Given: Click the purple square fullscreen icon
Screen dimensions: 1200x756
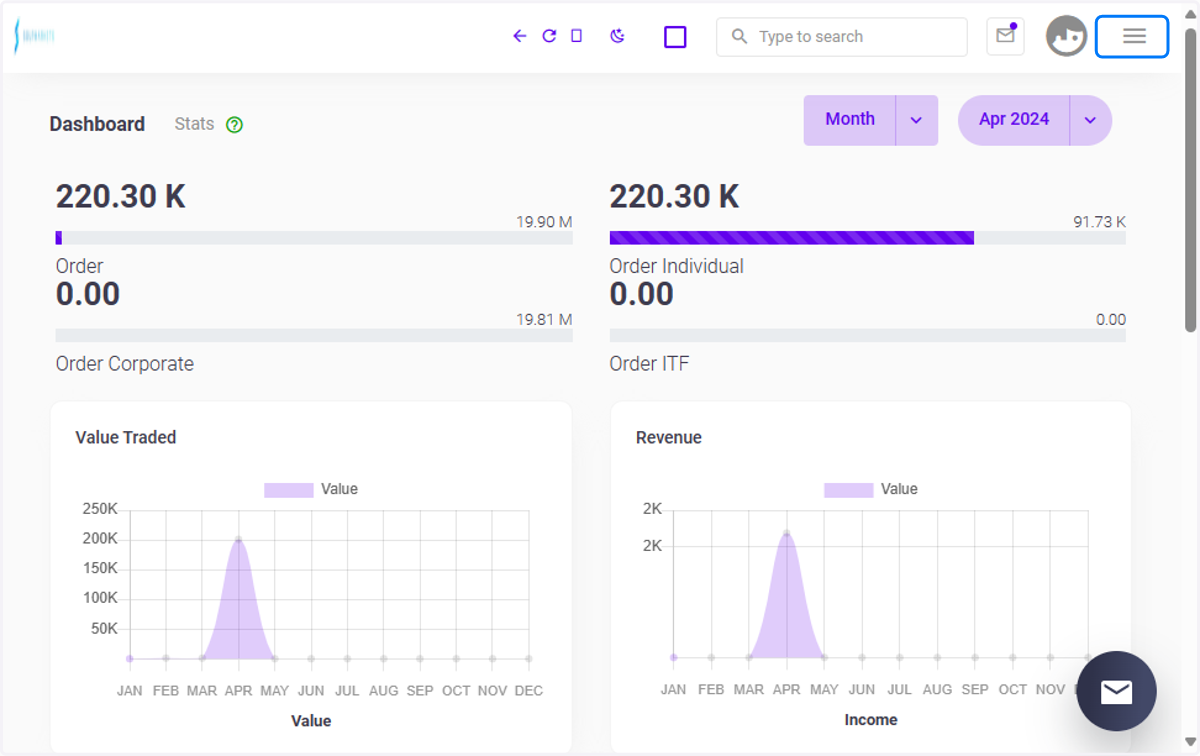Looking at the screenshot, I should coord(675,37).
